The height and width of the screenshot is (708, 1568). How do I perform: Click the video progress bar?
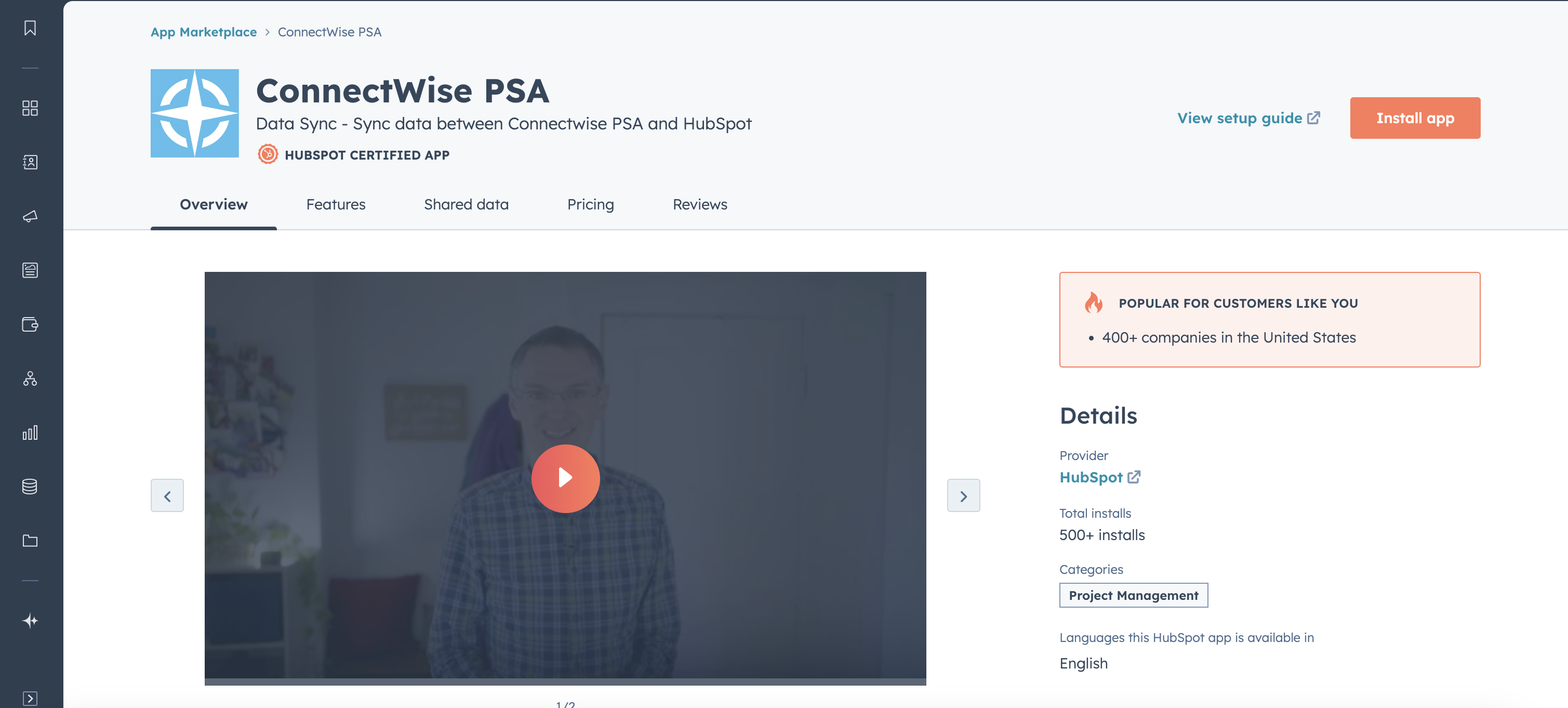(565, 682)
